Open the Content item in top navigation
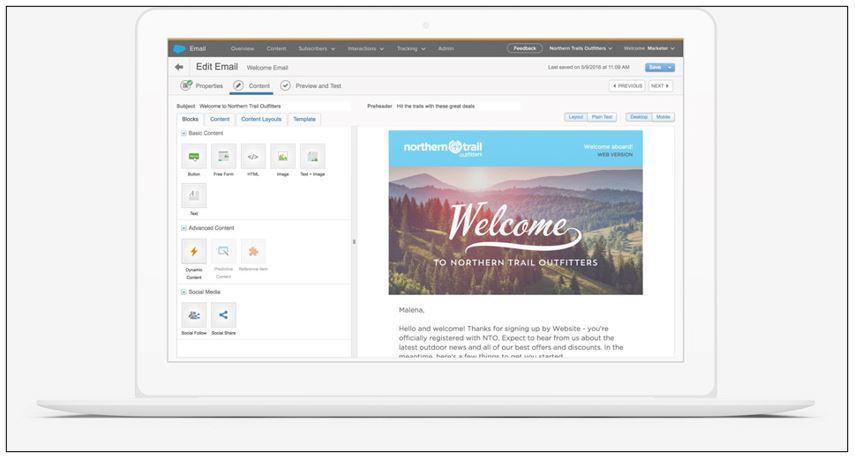The image size is (855, 459). click(276, 49)
